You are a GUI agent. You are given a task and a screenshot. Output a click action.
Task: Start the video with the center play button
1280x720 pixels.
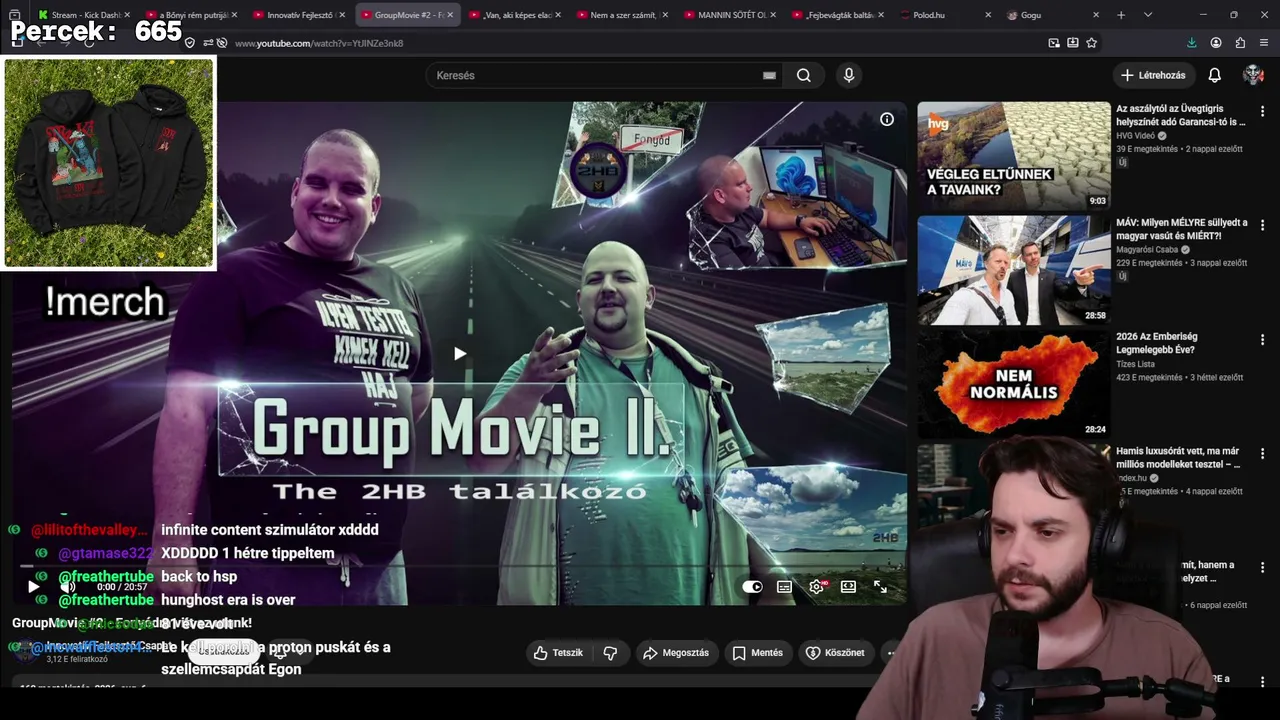[460, 353]
